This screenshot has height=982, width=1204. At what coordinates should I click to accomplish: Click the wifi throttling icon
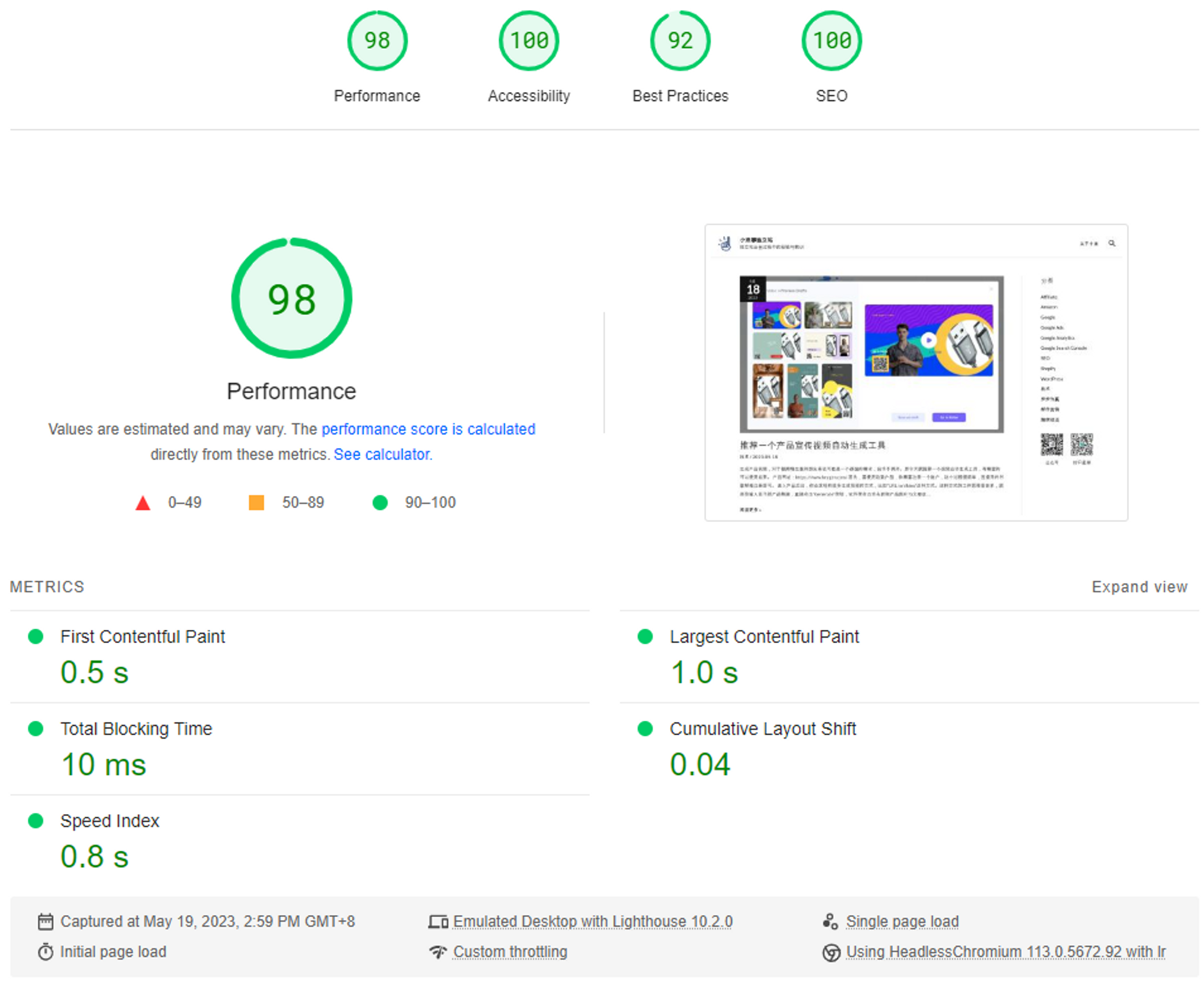pyautogui.click(x=438, y=952)
